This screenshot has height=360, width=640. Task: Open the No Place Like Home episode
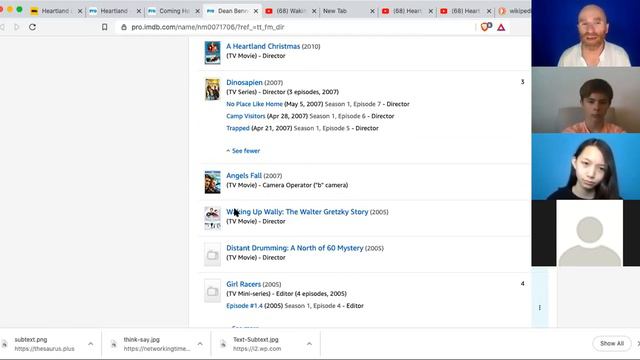(254, 104)
